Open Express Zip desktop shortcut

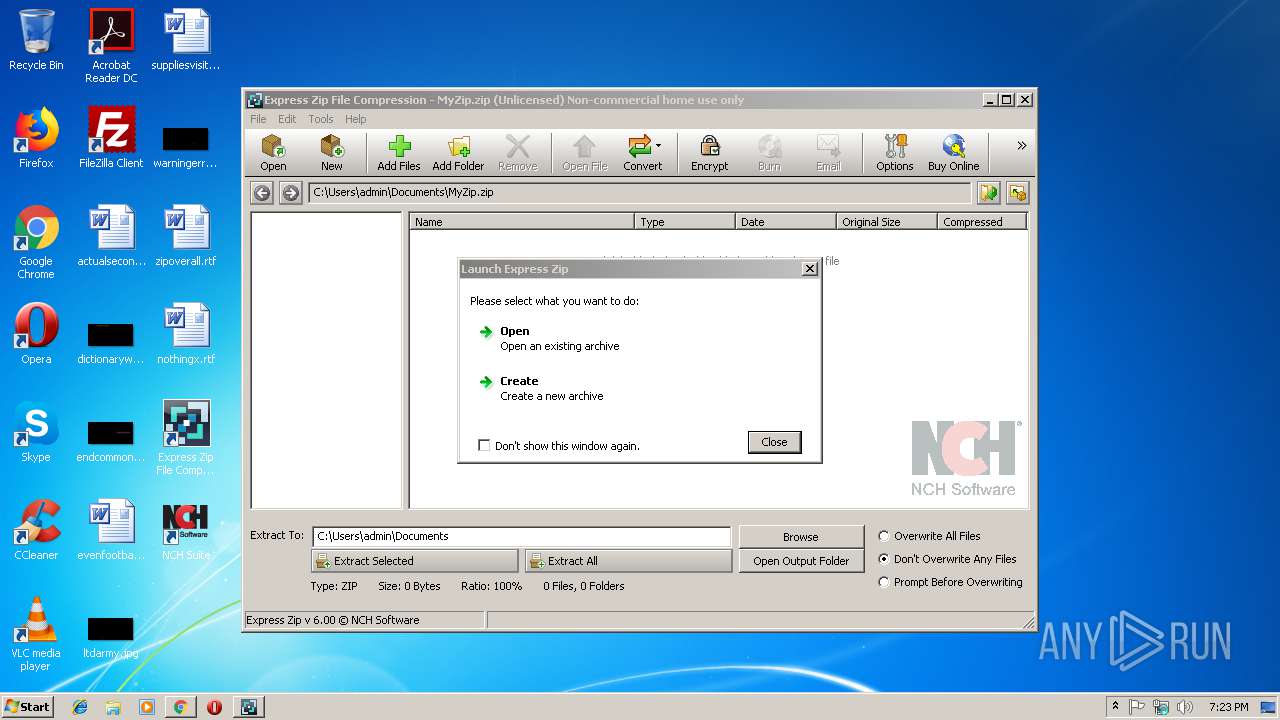click(186, 438)
